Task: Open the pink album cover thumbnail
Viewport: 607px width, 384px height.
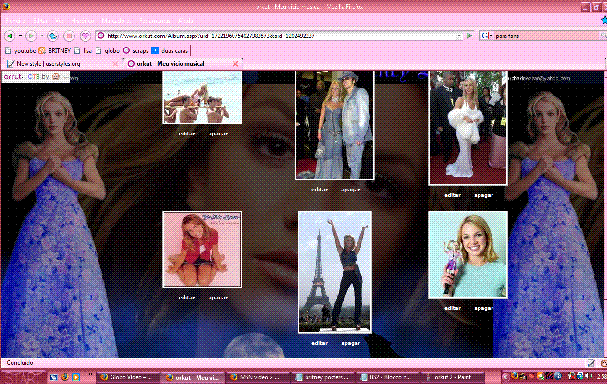Action: (x=202, y=250)
